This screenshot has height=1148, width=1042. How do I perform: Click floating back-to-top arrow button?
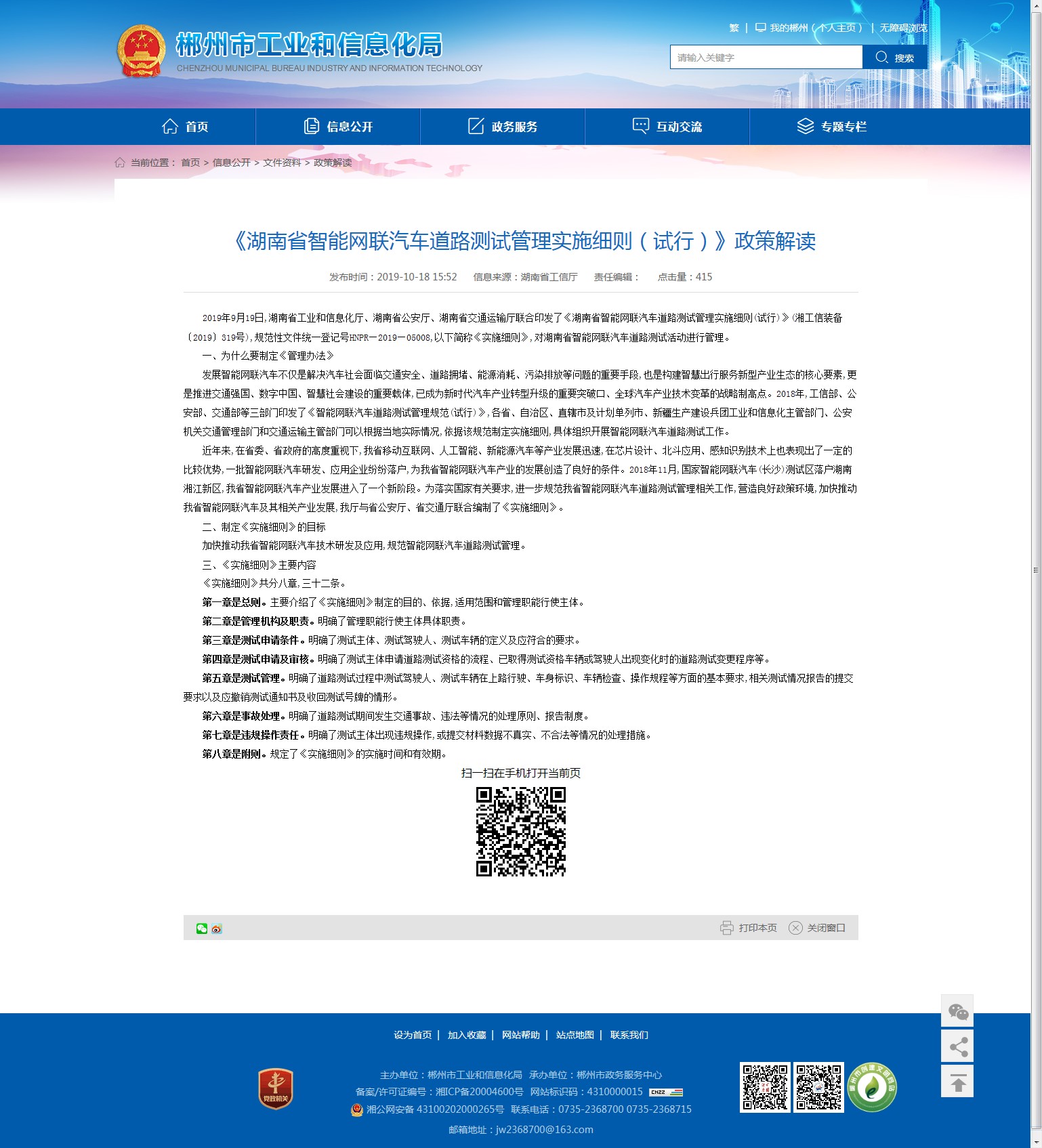pos(957,1082)
